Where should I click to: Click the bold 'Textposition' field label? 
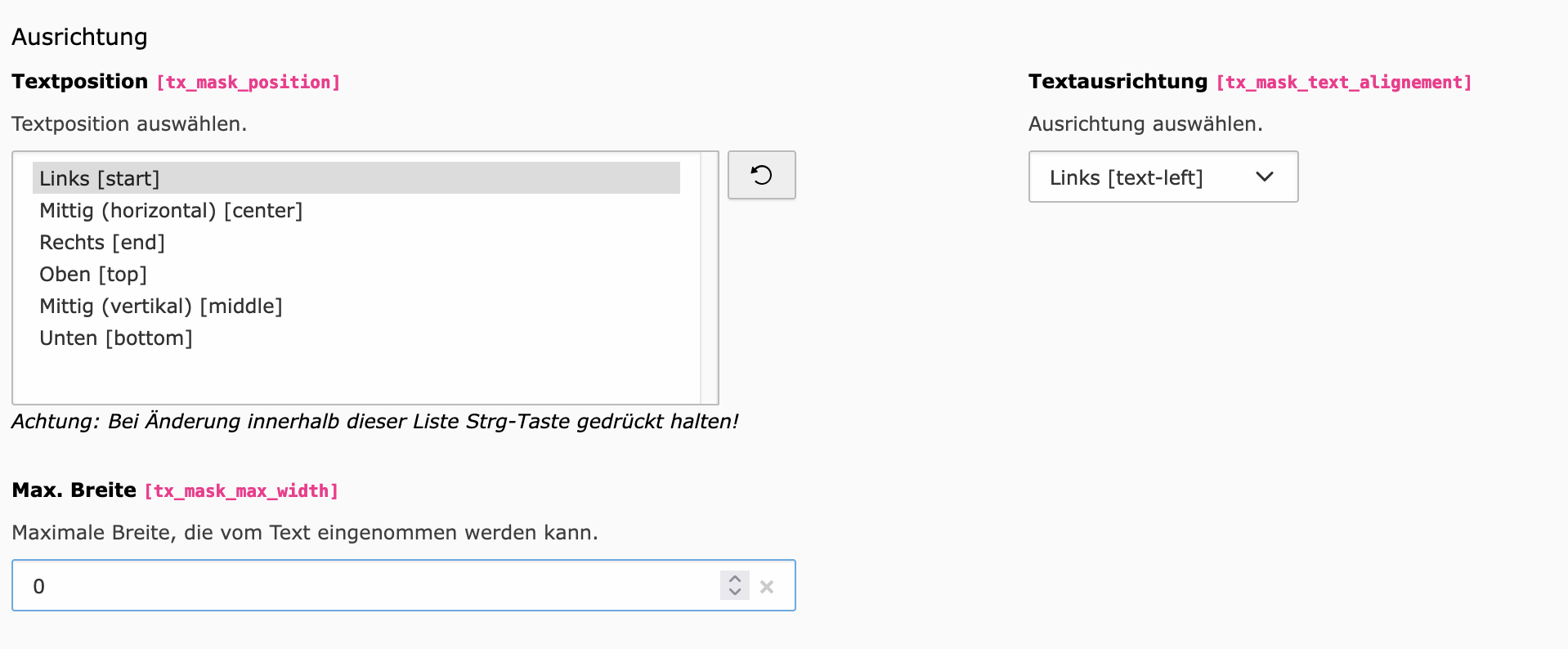coord(79,82)
